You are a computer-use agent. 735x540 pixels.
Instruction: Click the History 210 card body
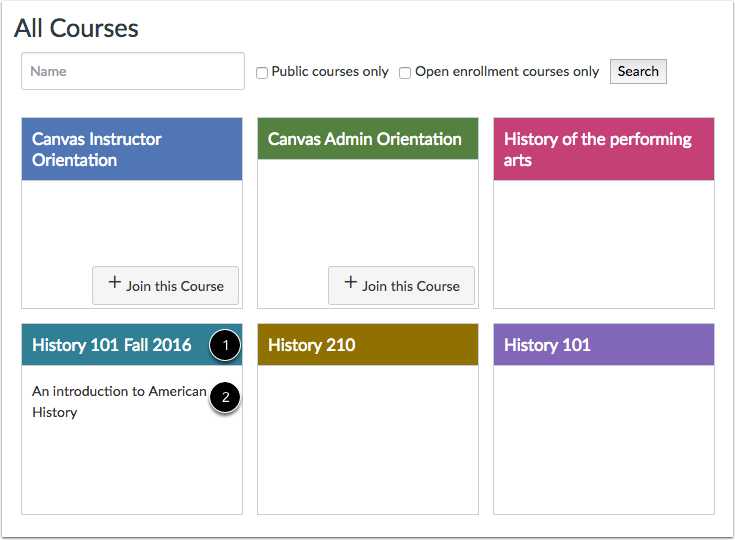click(x=368, y=440)
